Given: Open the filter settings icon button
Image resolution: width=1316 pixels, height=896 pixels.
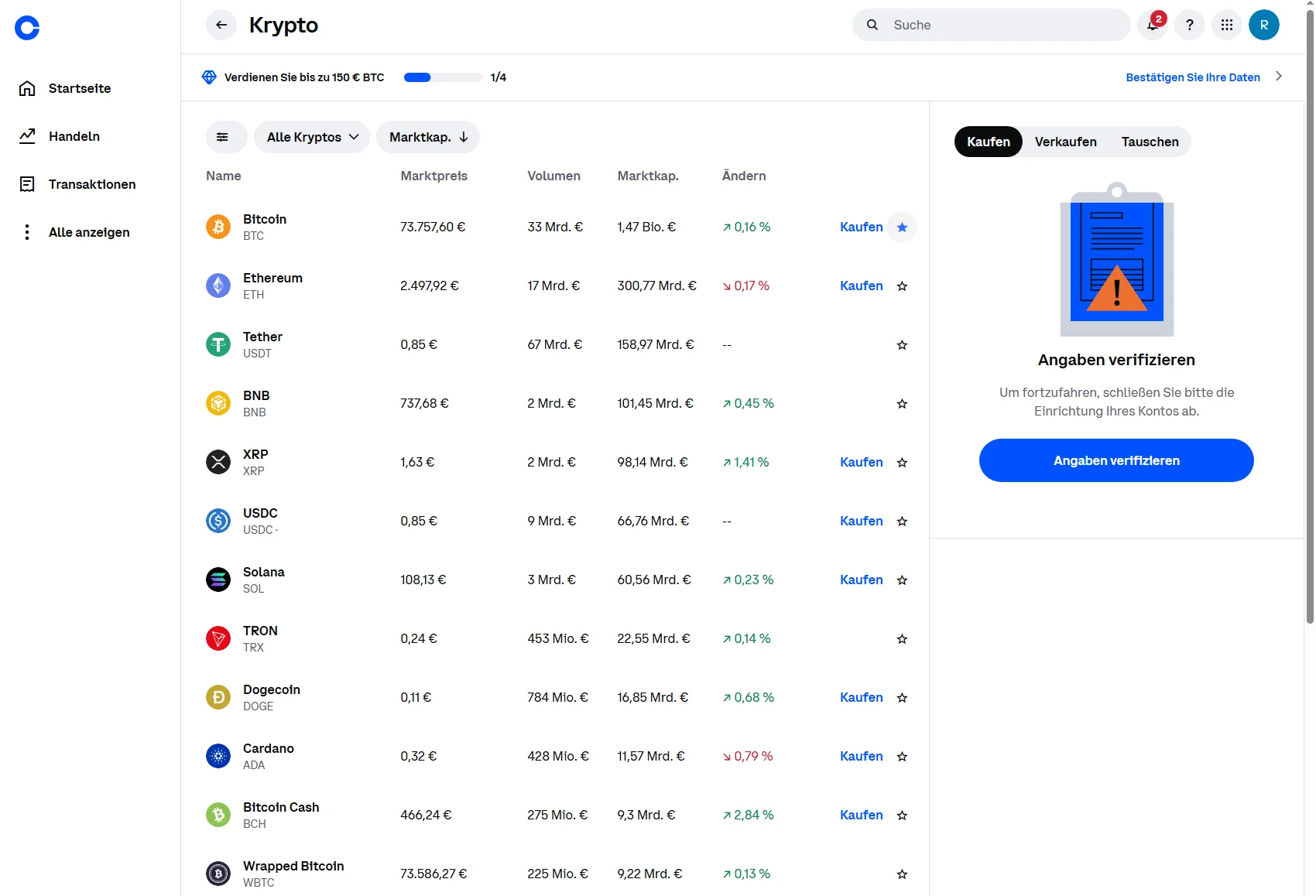Looking at the screenshot, I should pyautogui.click(x=226, y=137).
